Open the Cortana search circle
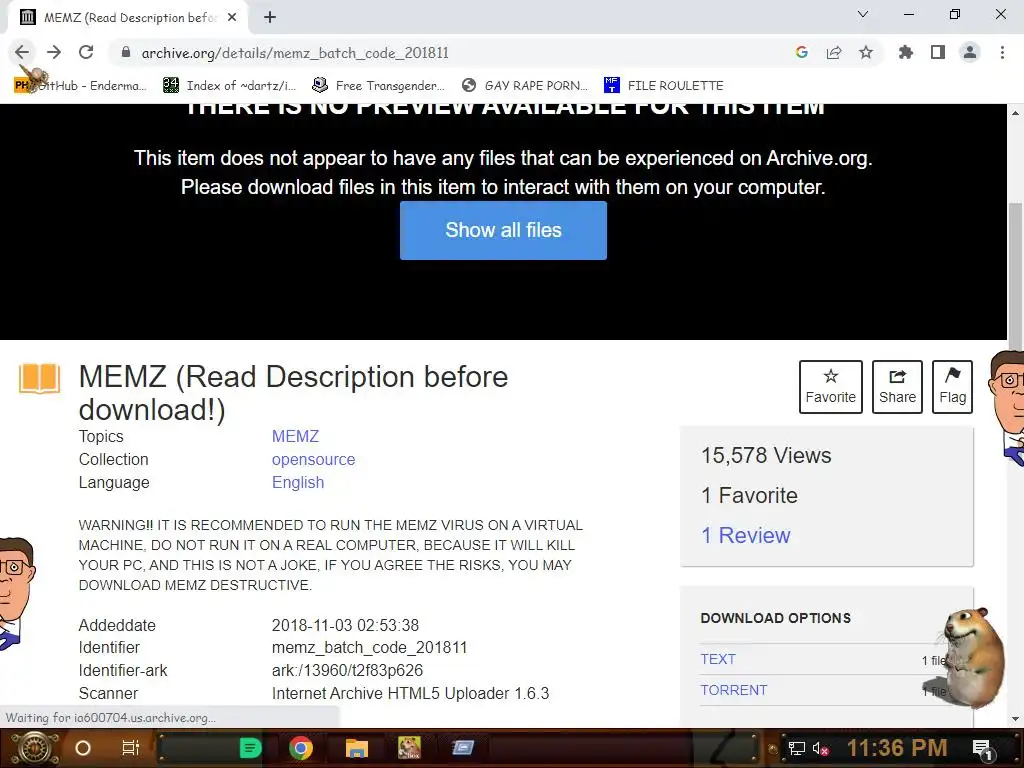The height and width of the screenshot is (768, 1024). pos(83,748)
